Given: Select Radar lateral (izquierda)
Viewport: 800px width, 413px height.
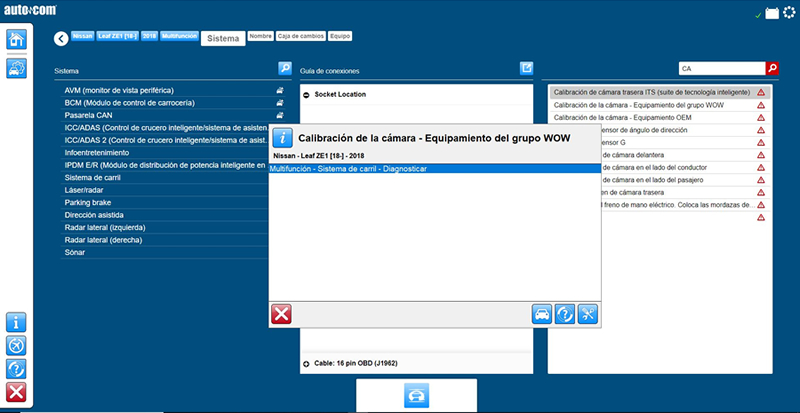Looking at the screenshot, I should point(165,227).
